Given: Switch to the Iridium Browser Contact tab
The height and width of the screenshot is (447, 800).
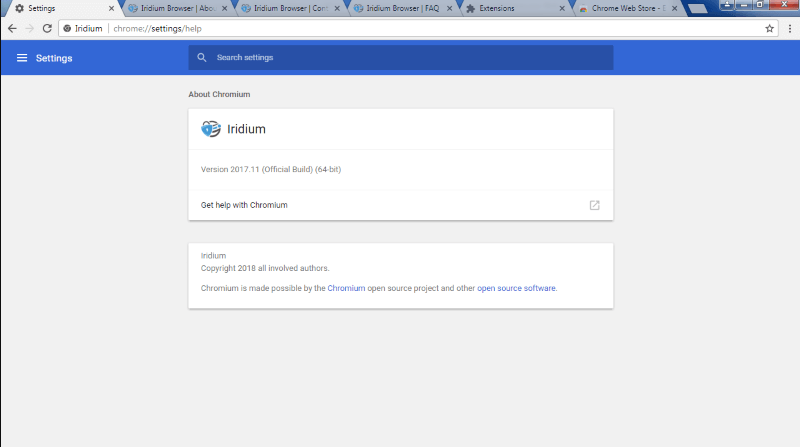Looking at the screenshot, I should (291, 8).
